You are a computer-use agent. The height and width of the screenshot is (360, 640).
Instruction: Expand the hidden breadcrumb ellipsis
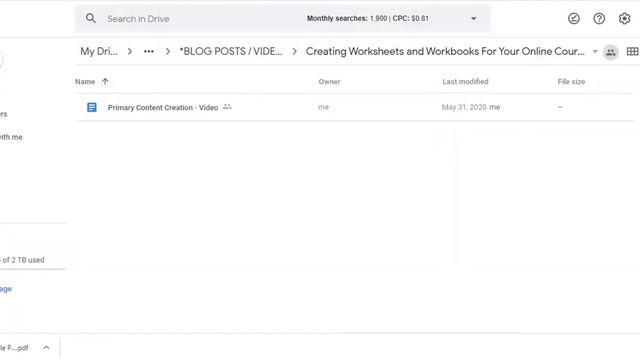[x=149, y=51]
